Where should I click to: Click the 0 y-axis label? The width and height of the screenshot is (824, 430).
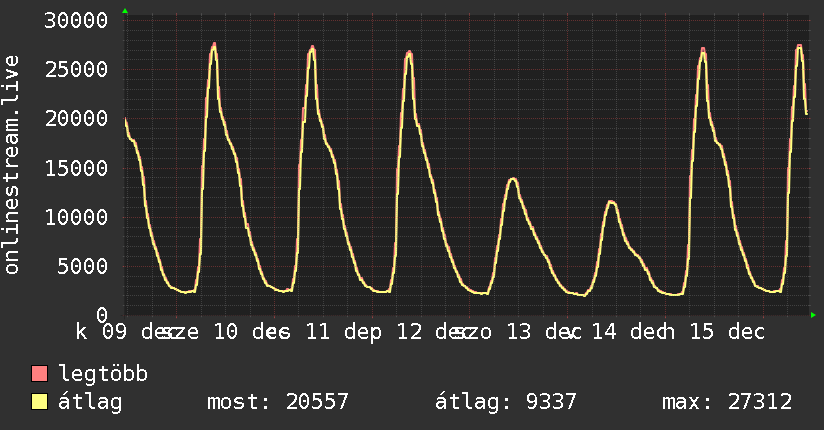102,315
